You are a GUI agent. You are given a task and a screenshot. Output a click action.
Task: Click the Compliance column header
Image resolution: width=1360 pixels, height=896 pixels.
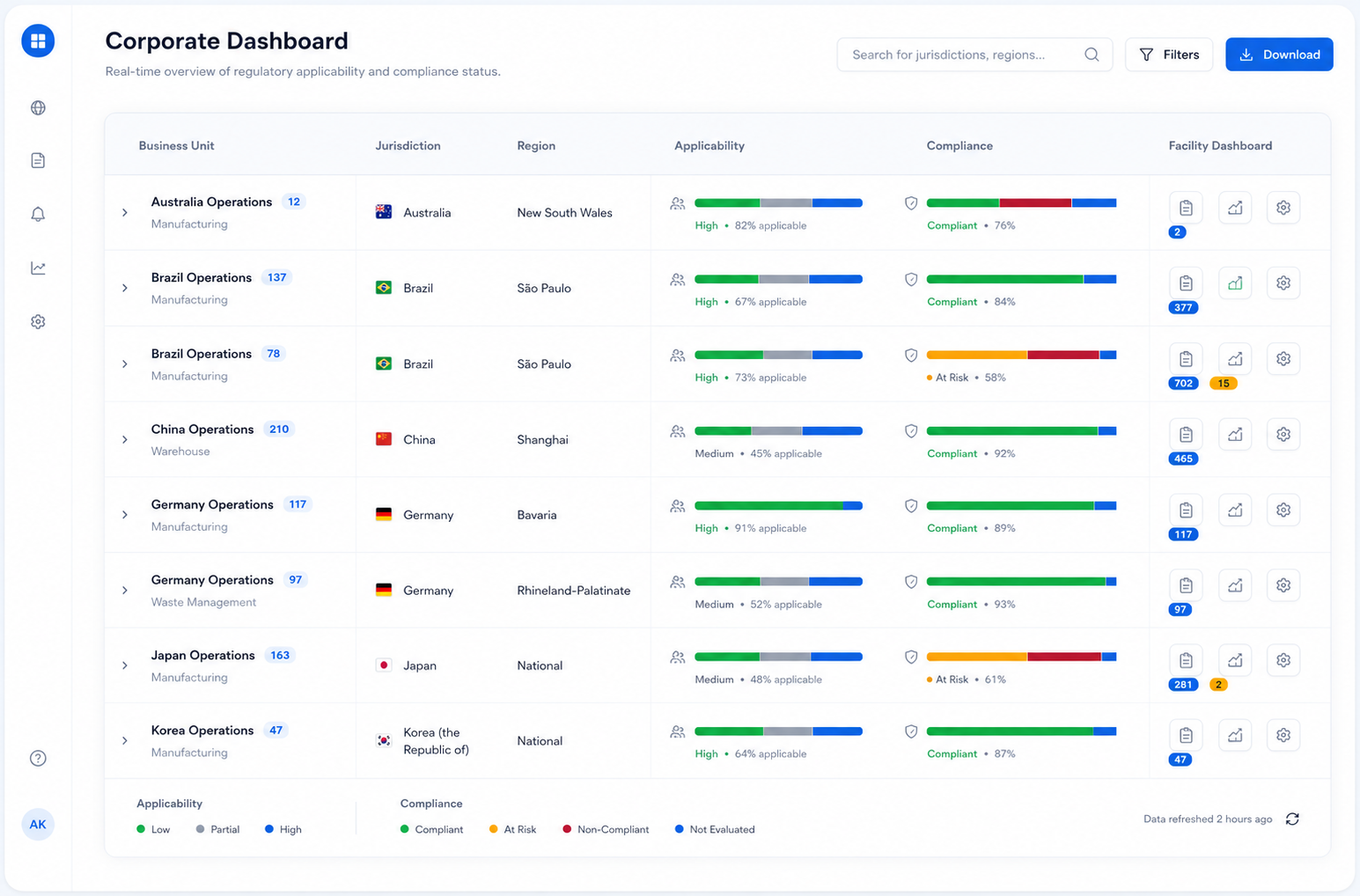point(959,146)
